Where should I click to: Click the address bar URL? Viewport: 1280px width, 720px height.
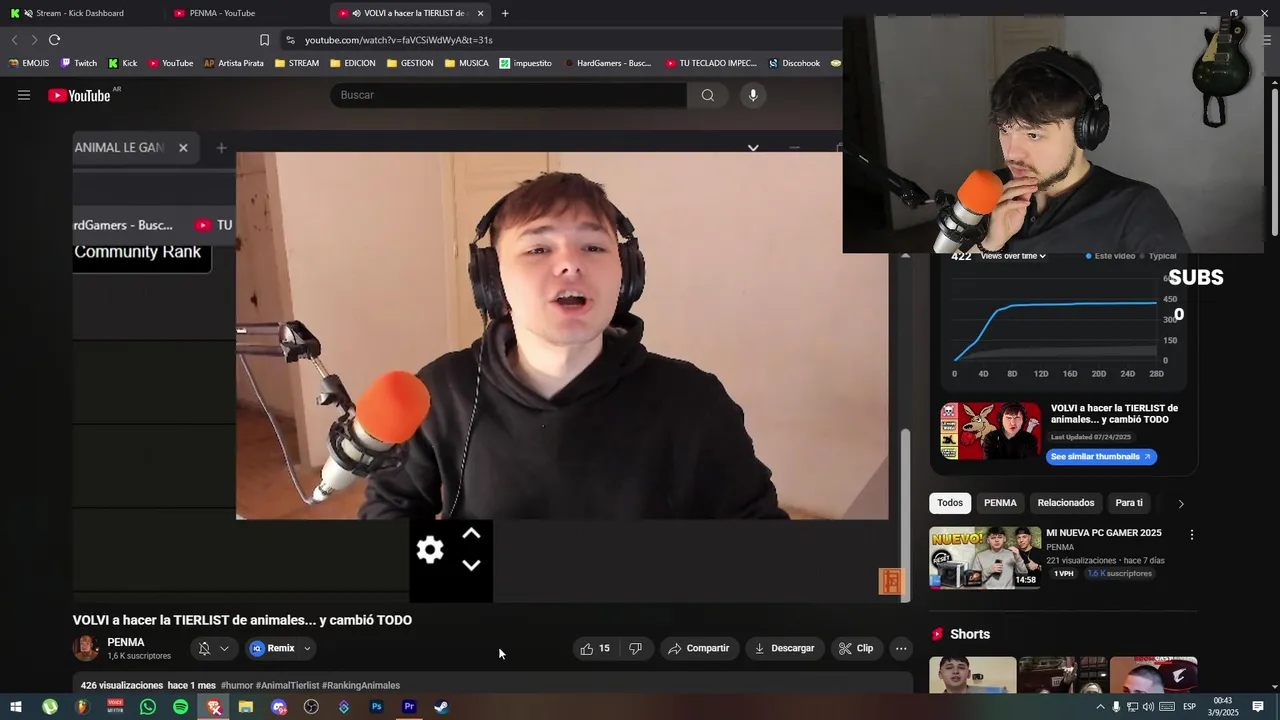pyautogui.click(x=399, y=40)
